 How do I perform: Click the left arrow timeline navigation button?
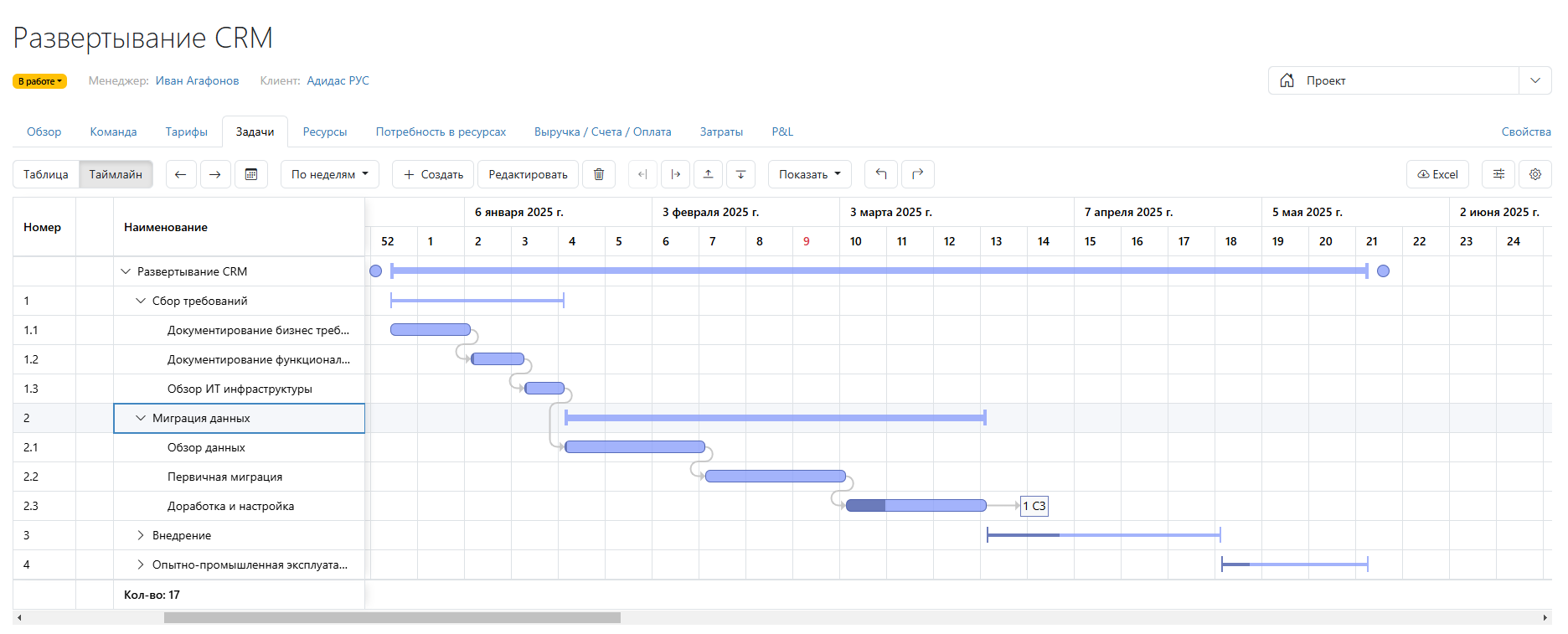(x=180, y=174)
